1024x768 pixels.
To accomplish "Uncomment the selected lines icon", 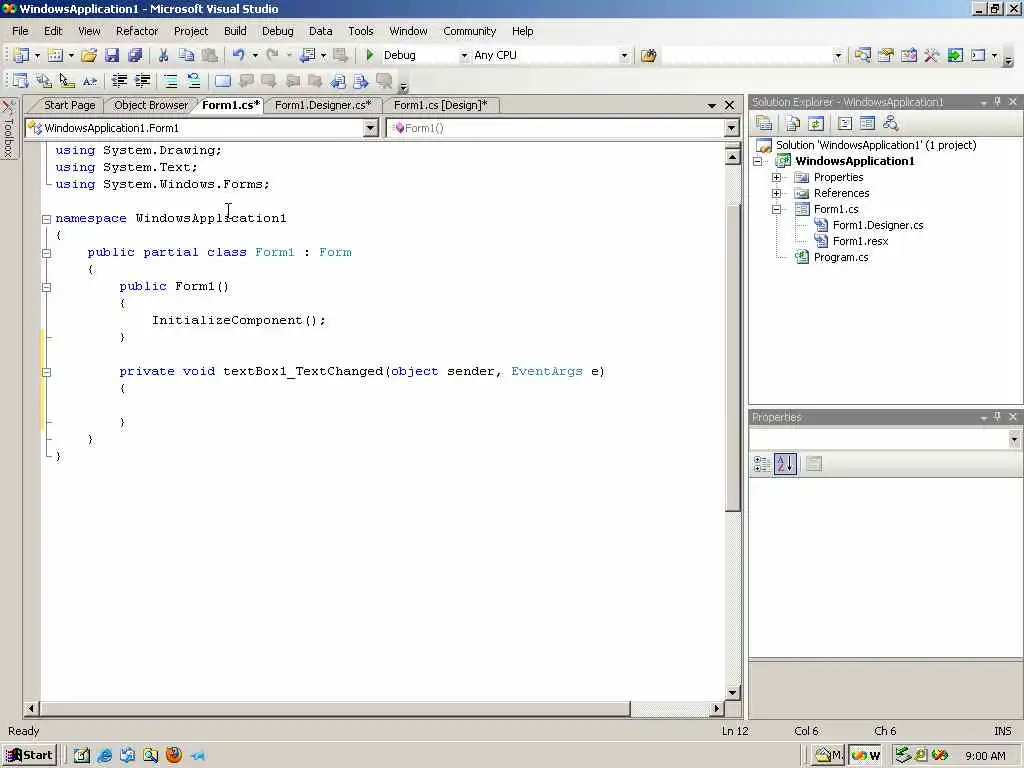I will coord(194,80).
